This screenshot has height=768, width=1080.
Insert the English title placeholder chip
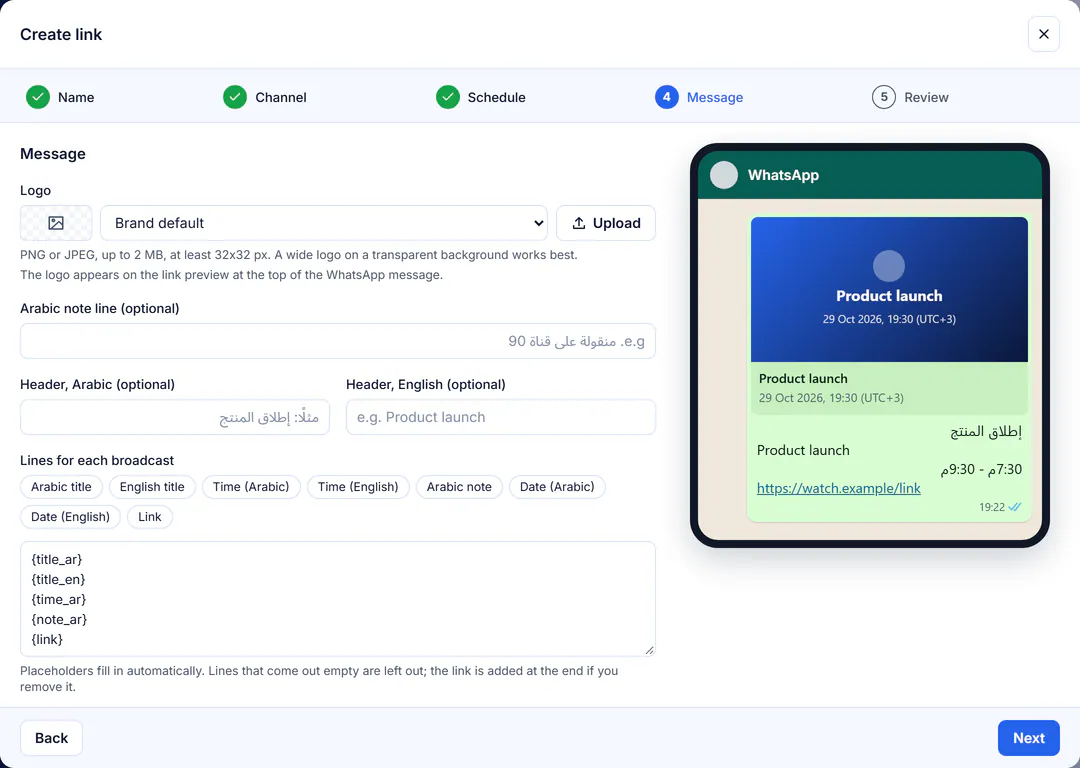point(152,487)
